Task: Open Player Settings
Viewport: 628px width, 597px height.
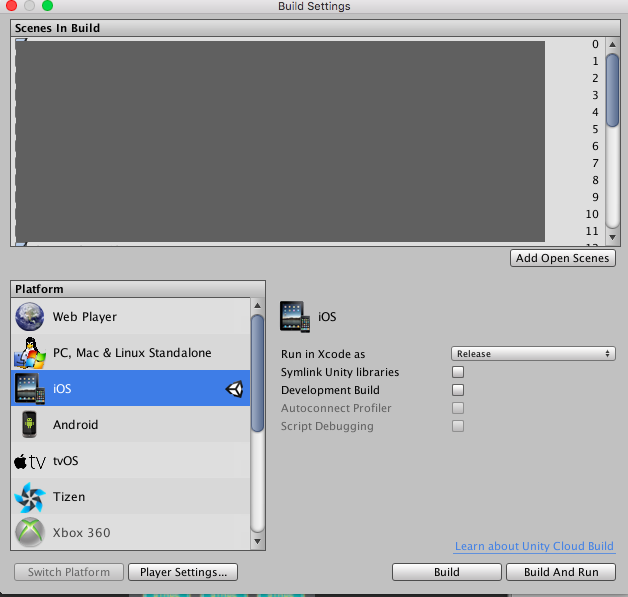Action: [x=183, y=572]
